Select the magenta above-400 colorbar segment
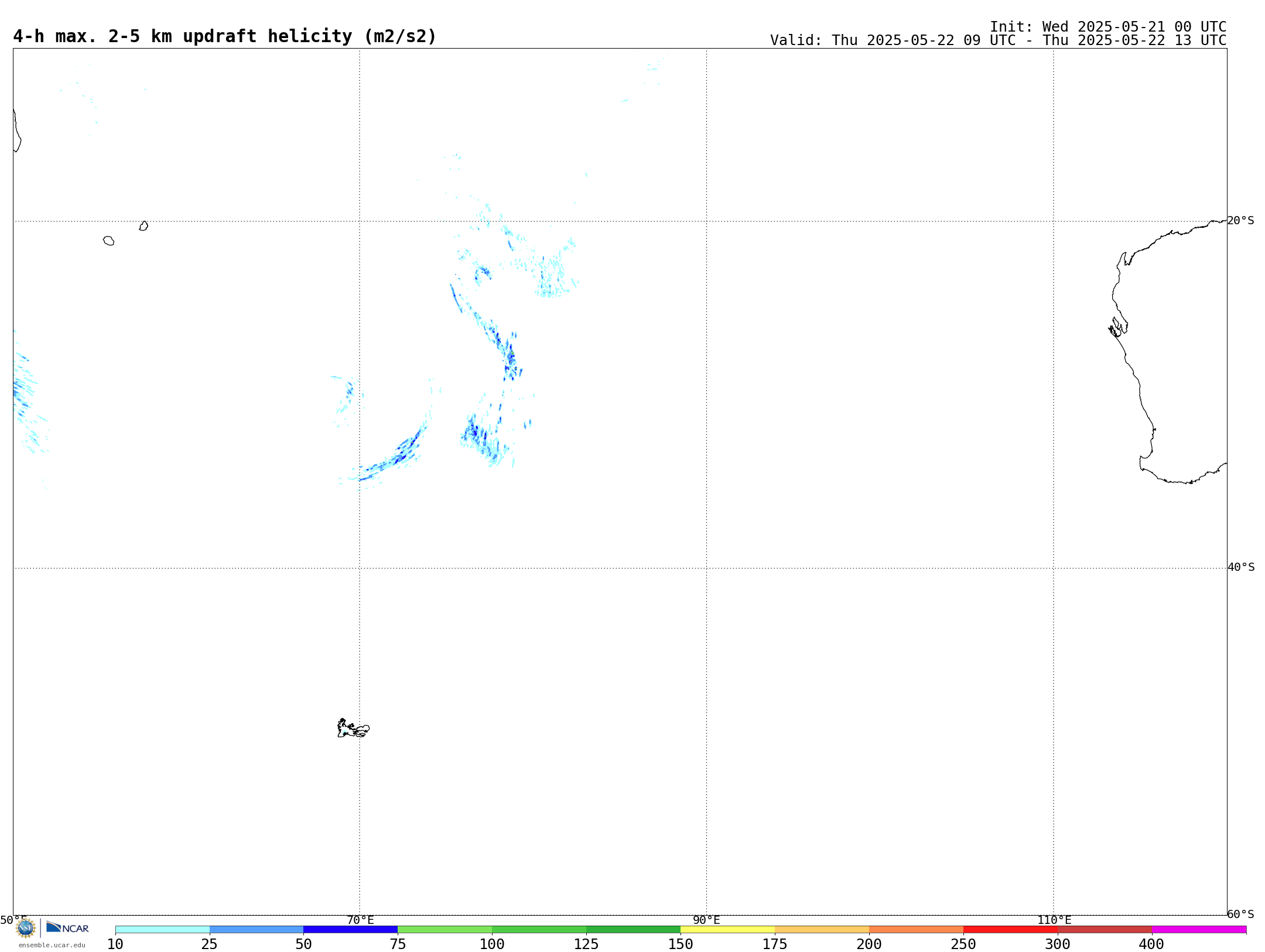The width and height of the screenshot is (1265, 952). (x=1199, y=930)
